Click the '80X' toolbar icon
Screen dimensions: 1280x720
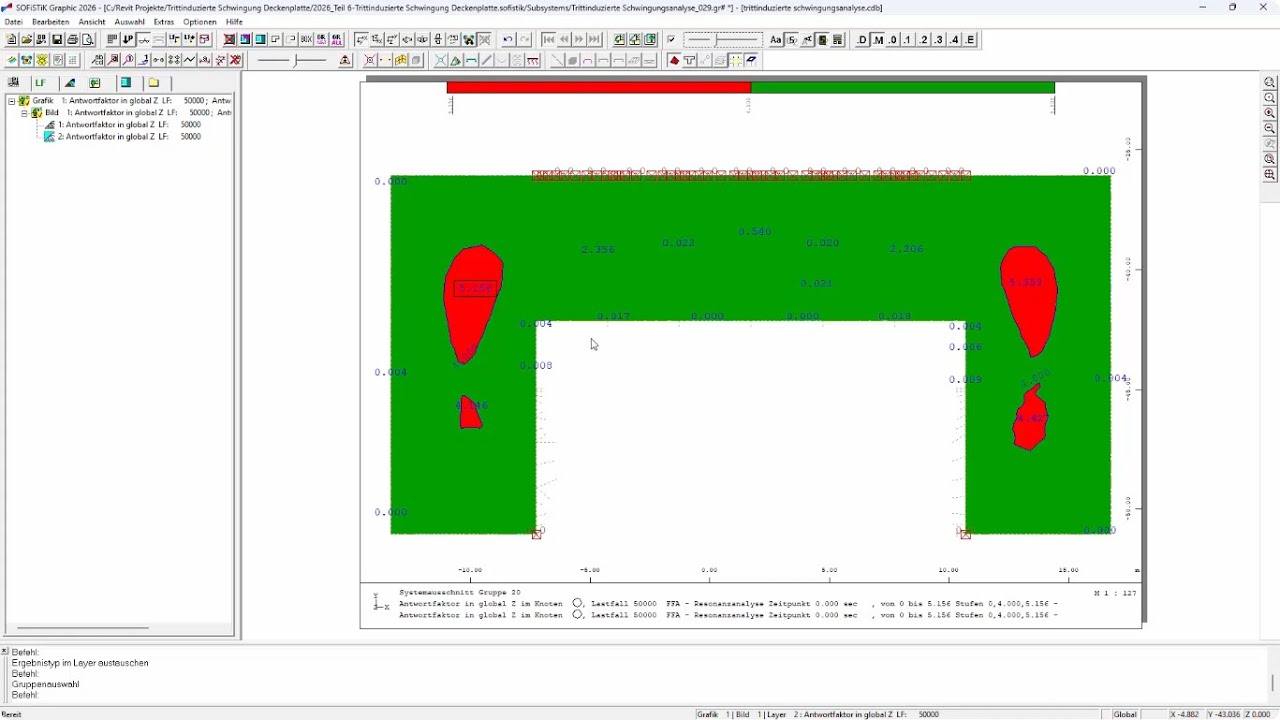pyautogui.click(x=306, y=40)
